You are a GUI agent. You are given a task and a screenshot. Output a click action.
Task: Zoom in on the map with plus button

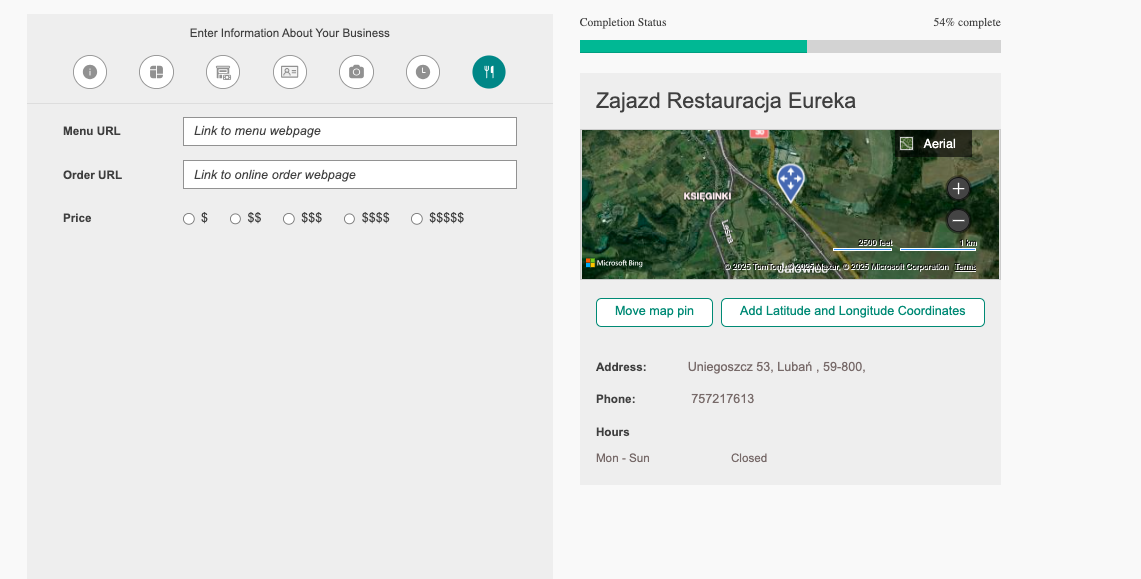pos(958,189)
